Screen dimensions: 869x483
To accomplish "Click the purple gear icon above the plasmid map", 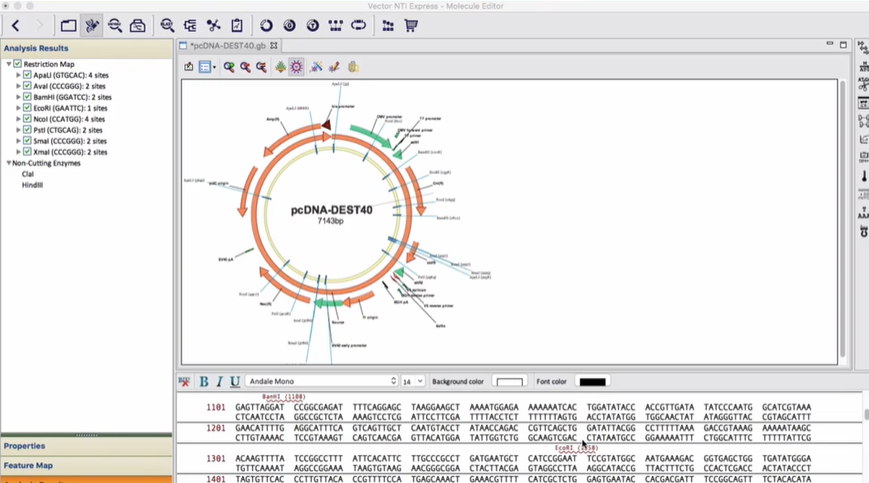I will 296,67.
